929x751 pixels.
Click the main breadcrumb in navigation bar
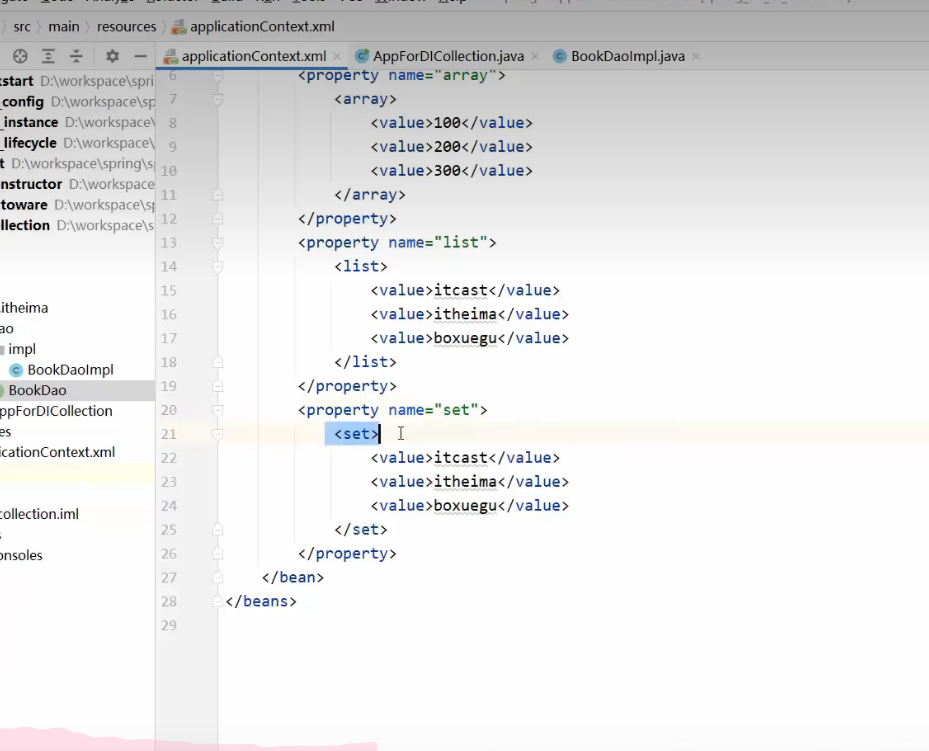tap(64, 26)
